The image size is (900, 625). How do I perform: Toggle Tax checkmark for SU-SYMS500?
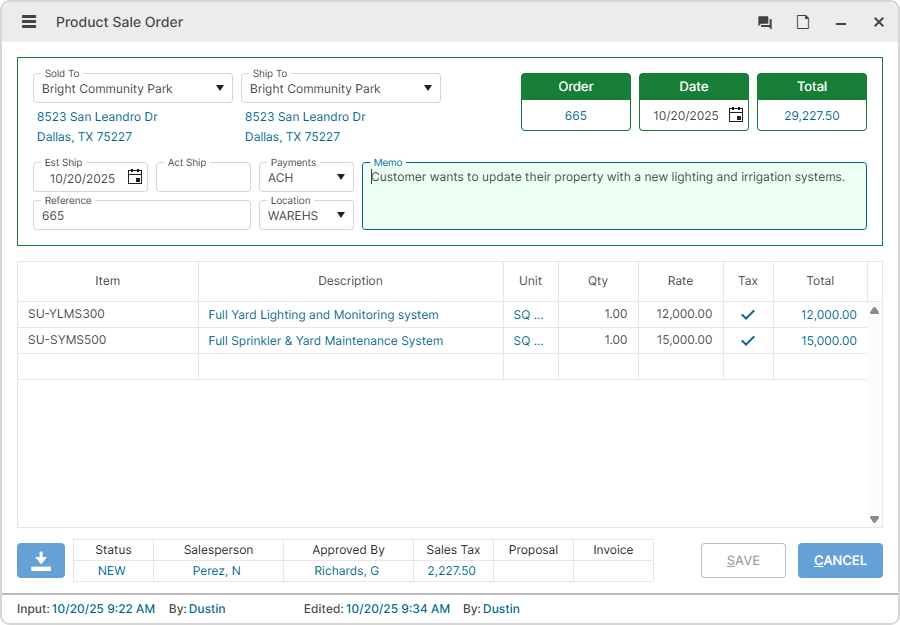click(747, 340)
